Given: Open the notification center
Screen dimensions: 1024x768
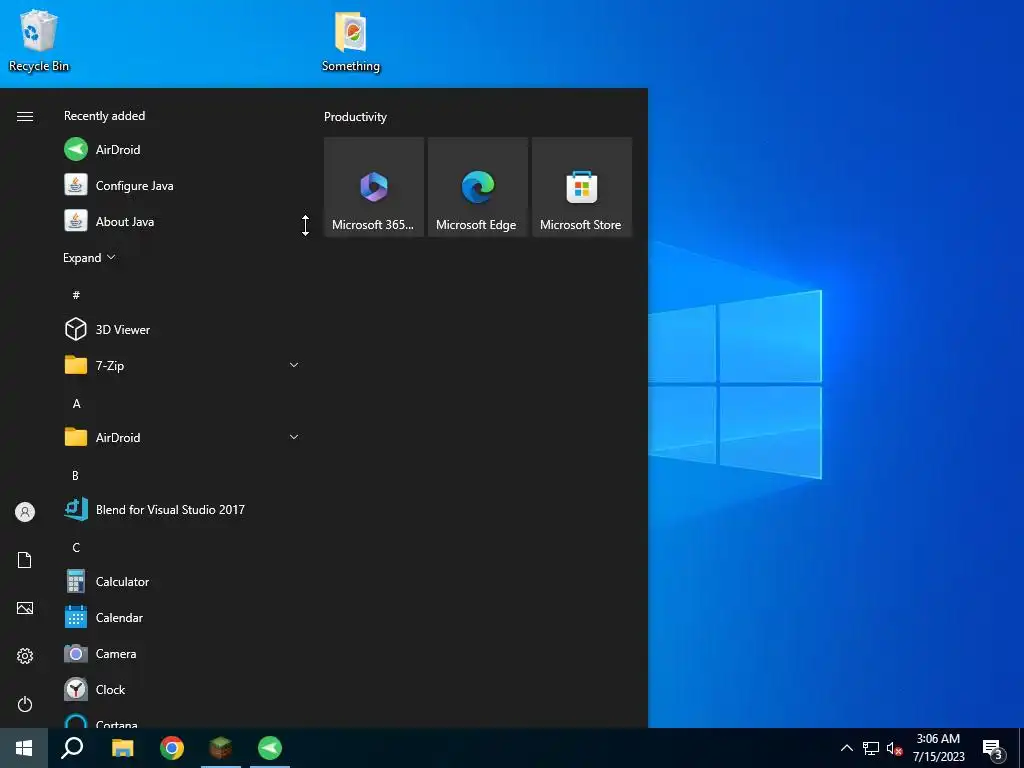Looking at the screenshot, I should click(993, 749).
